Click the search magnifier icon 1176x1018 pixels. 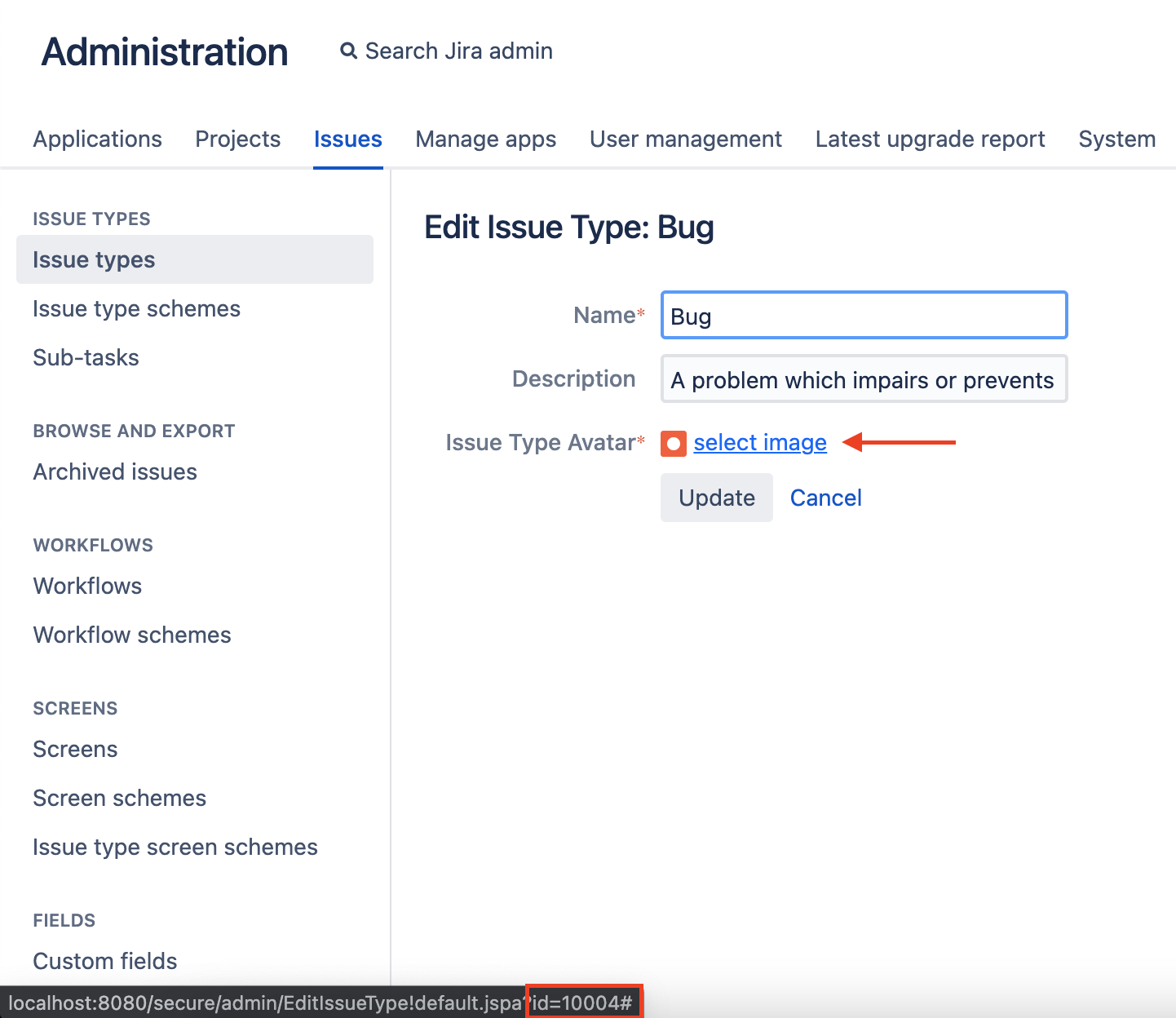[348, 51]
